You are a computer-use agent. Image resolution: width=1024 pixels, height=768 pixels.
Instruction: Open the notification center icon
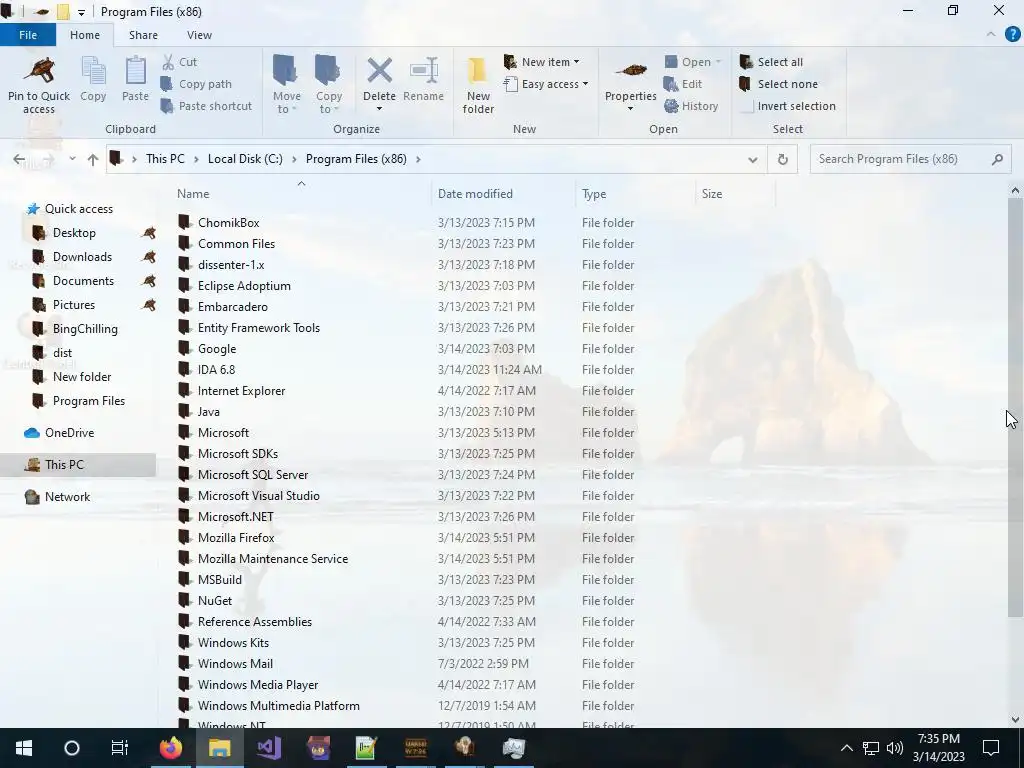991,748
